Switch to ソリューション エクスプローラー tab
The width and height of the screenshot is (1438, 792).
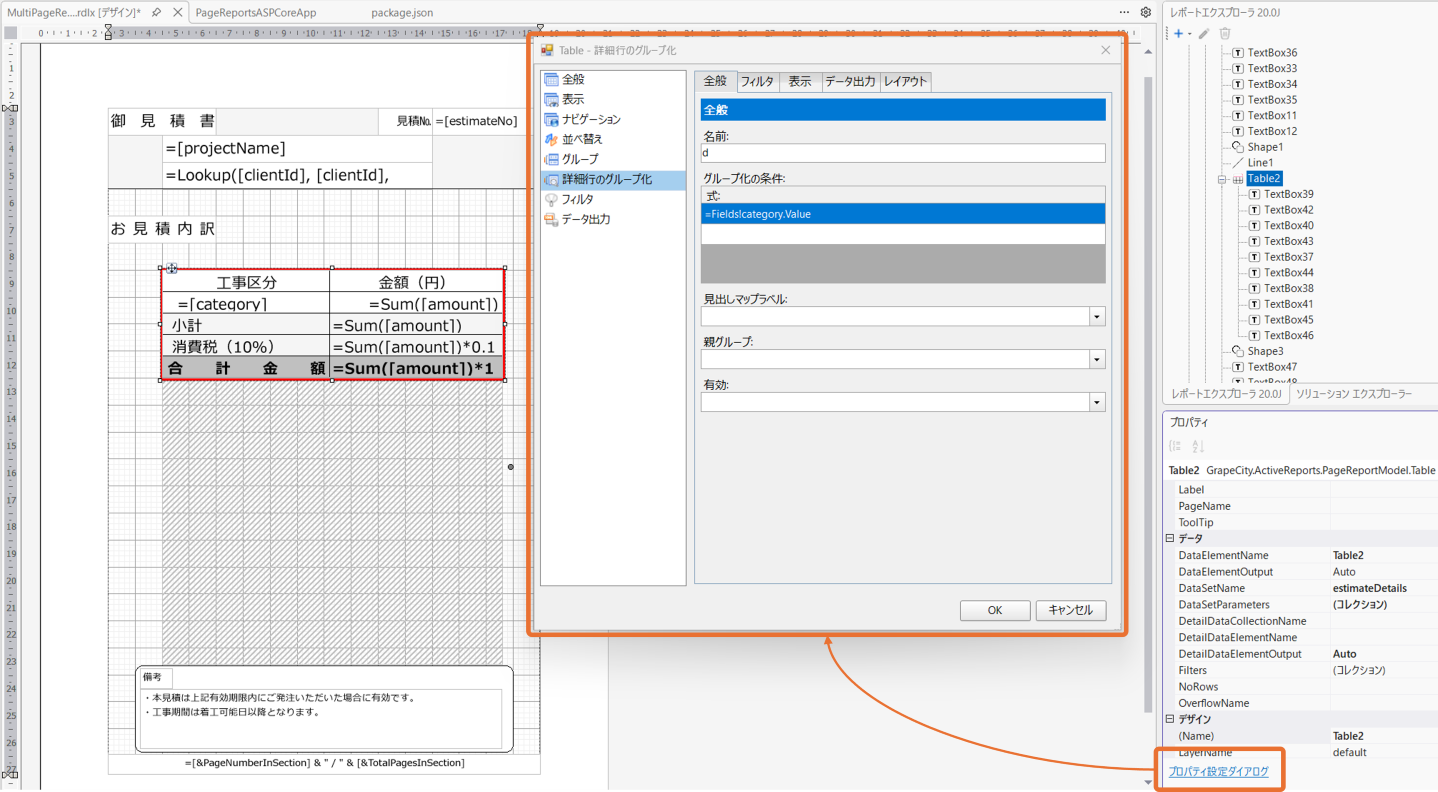[x=1354, y=394]
